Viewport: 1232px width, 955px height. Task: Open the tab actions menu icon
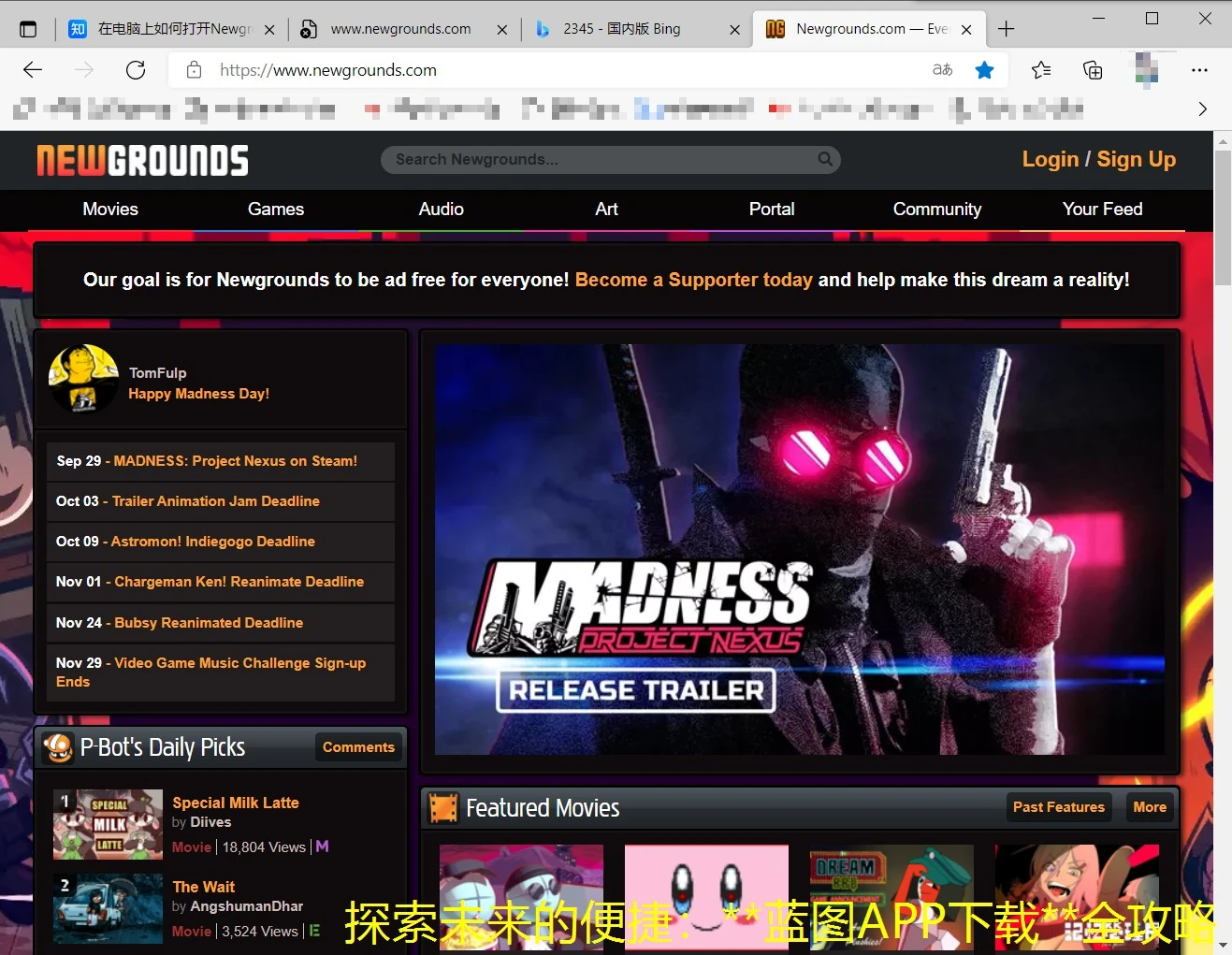(x=28, y=29)
